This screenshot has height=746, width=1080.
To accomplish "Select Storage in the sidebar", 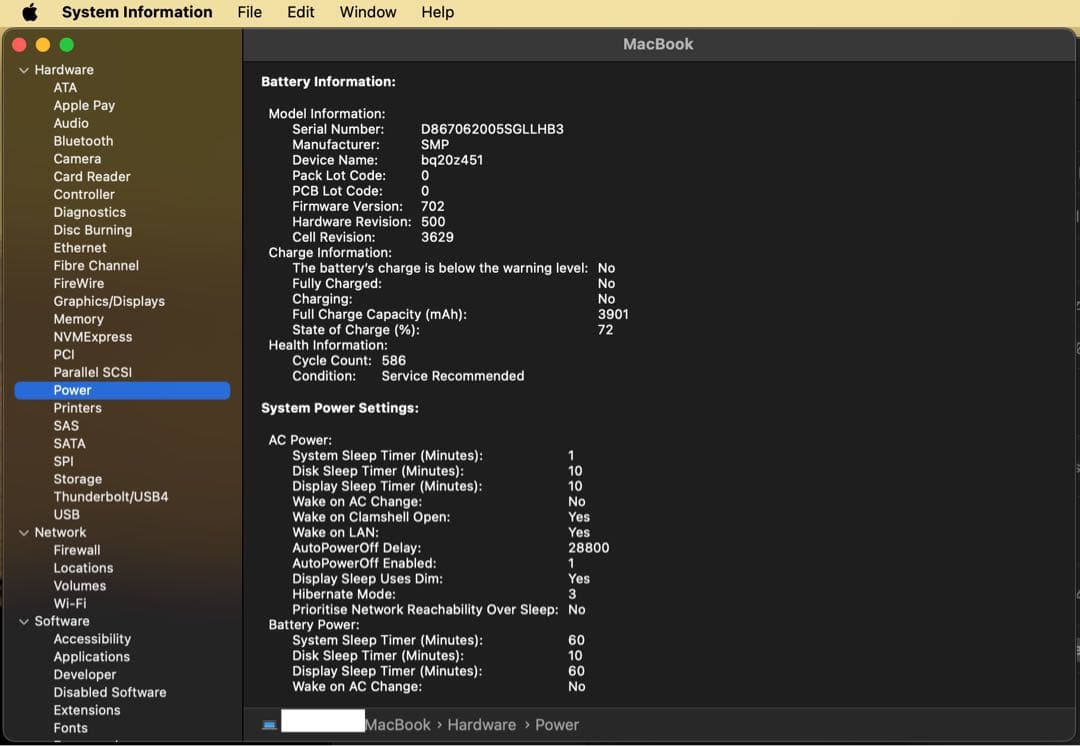I will coord(77,479).
